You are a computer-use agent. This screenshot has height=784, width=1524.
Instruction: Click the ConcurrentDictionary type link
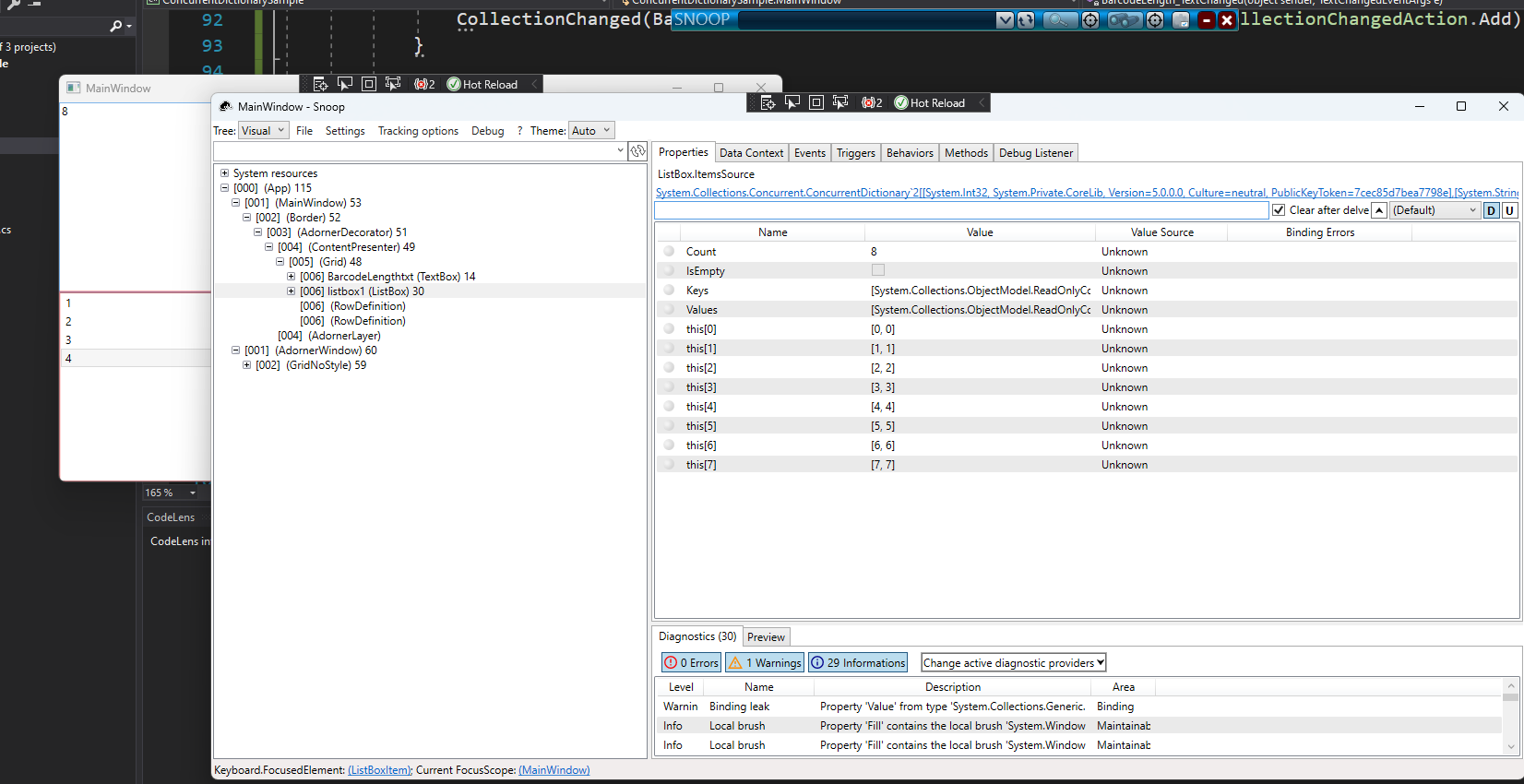point(1087,193)
